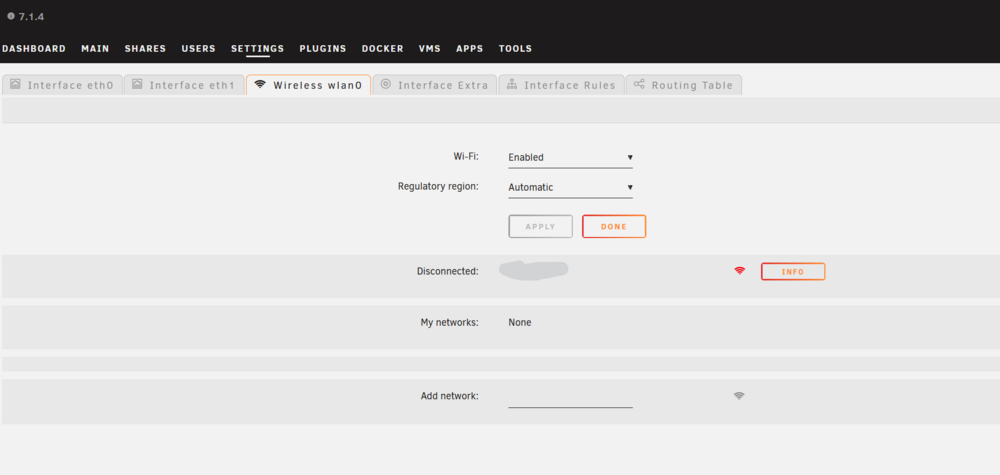
Task: Open the Interface Rules tab
Action: click(x=561, y=85)
